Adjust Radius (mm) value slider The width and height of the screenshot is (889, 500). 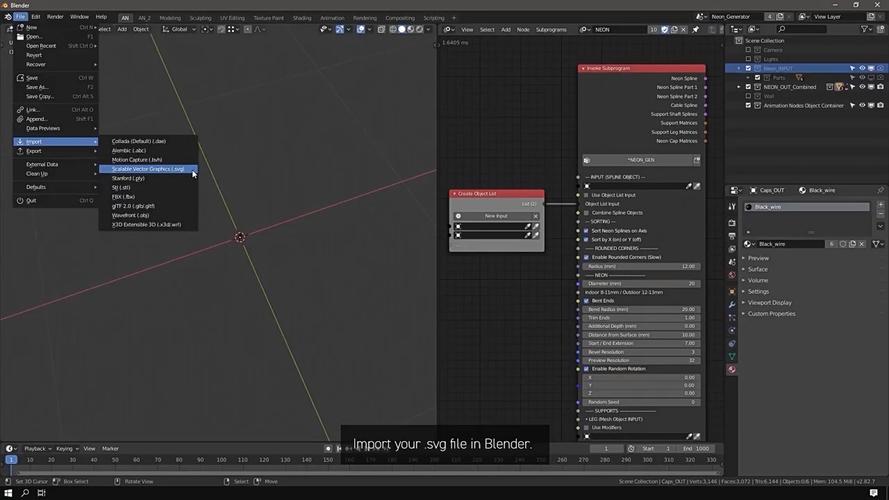[x=641, y=266]
